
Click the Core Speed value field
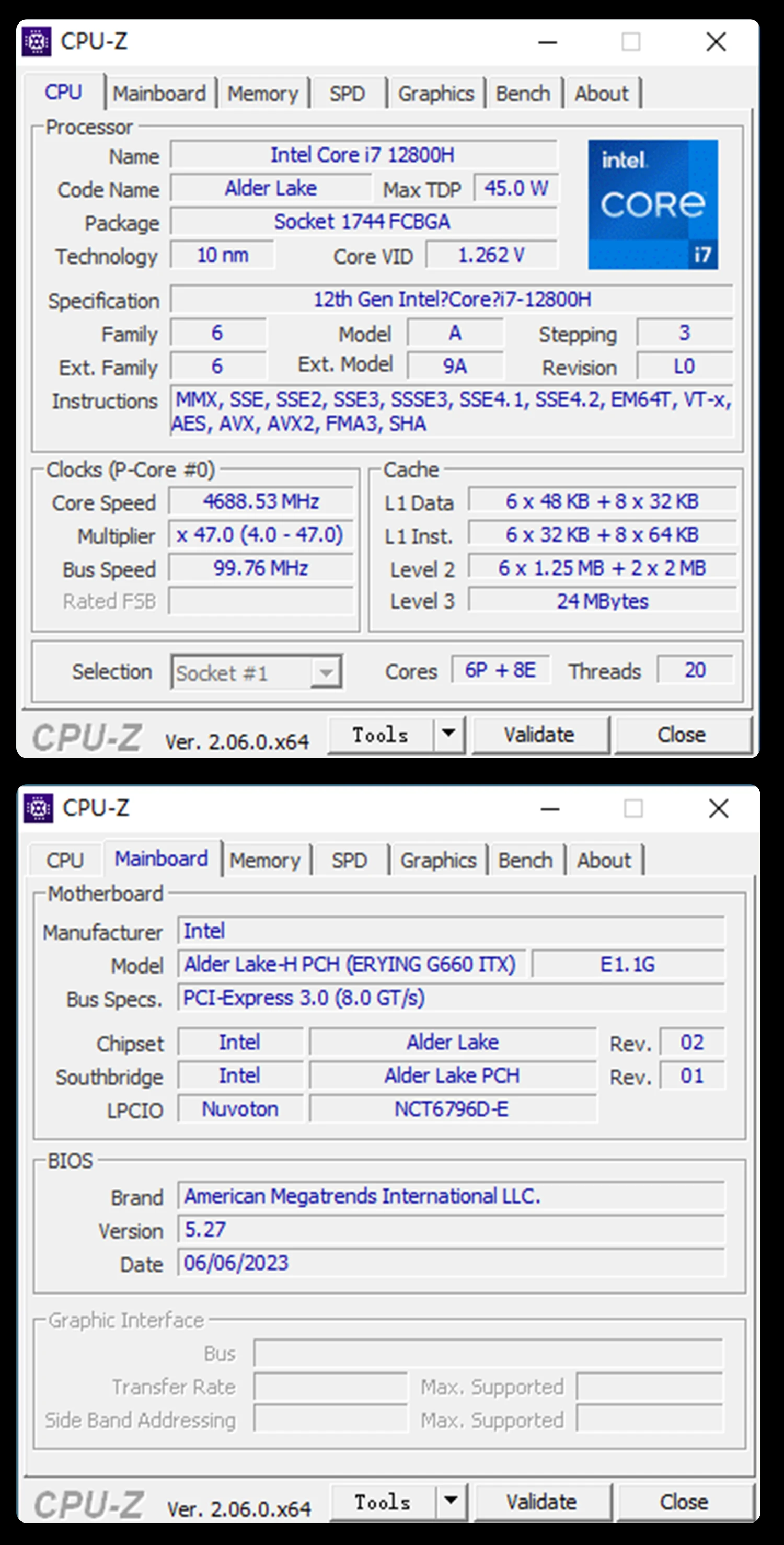coord(261,501)
